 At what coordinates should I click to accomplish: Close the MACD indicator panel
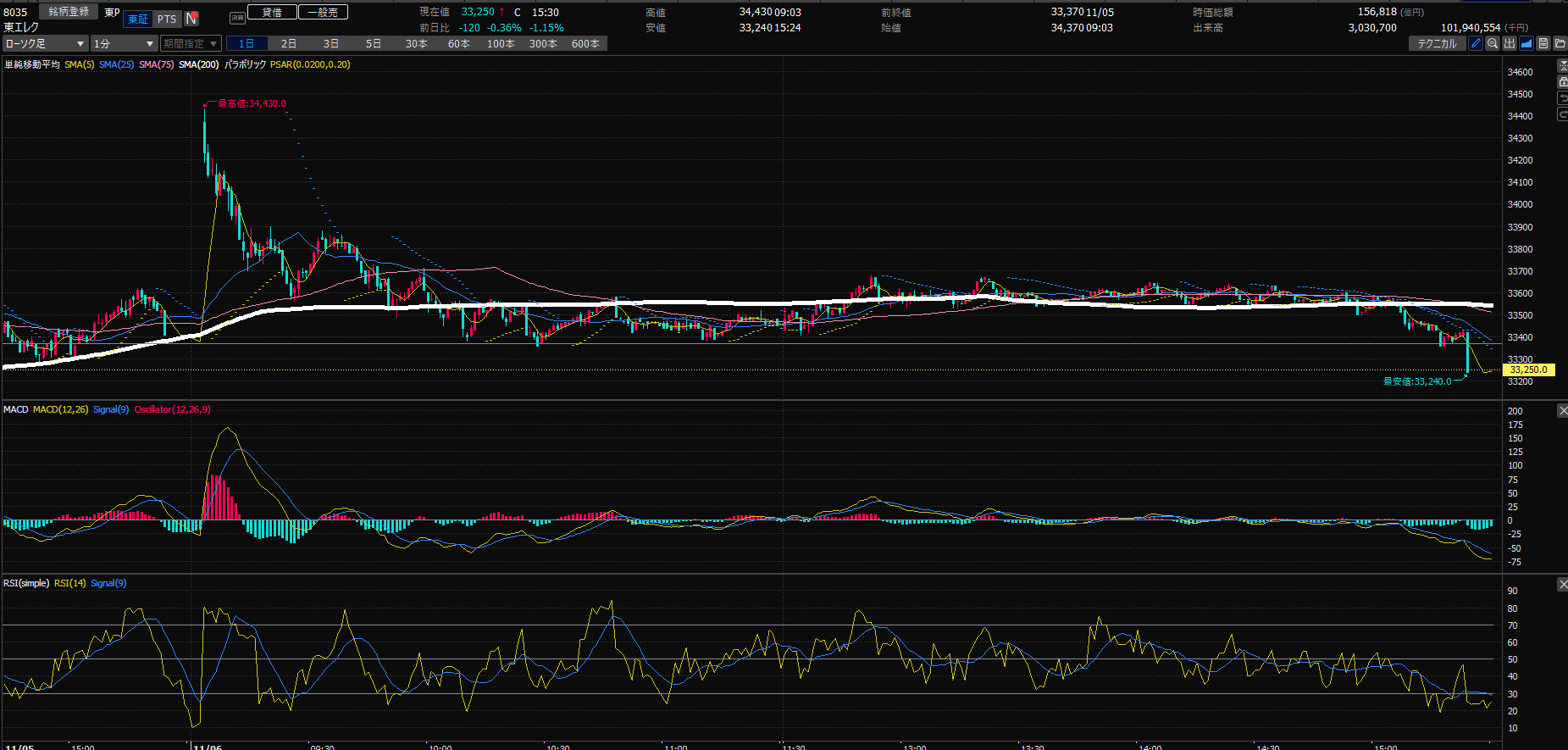tap(1562, 410)
